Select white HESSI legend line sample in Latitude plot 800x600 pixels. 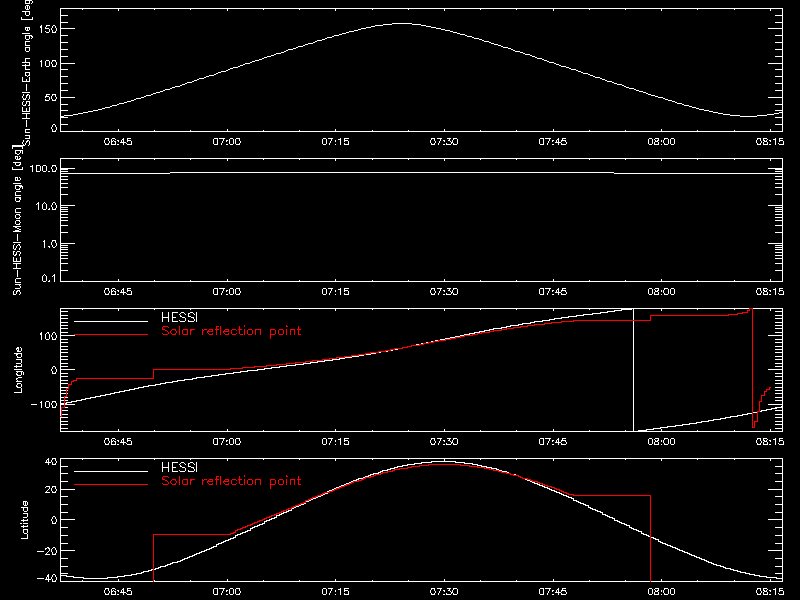(111, 471)
